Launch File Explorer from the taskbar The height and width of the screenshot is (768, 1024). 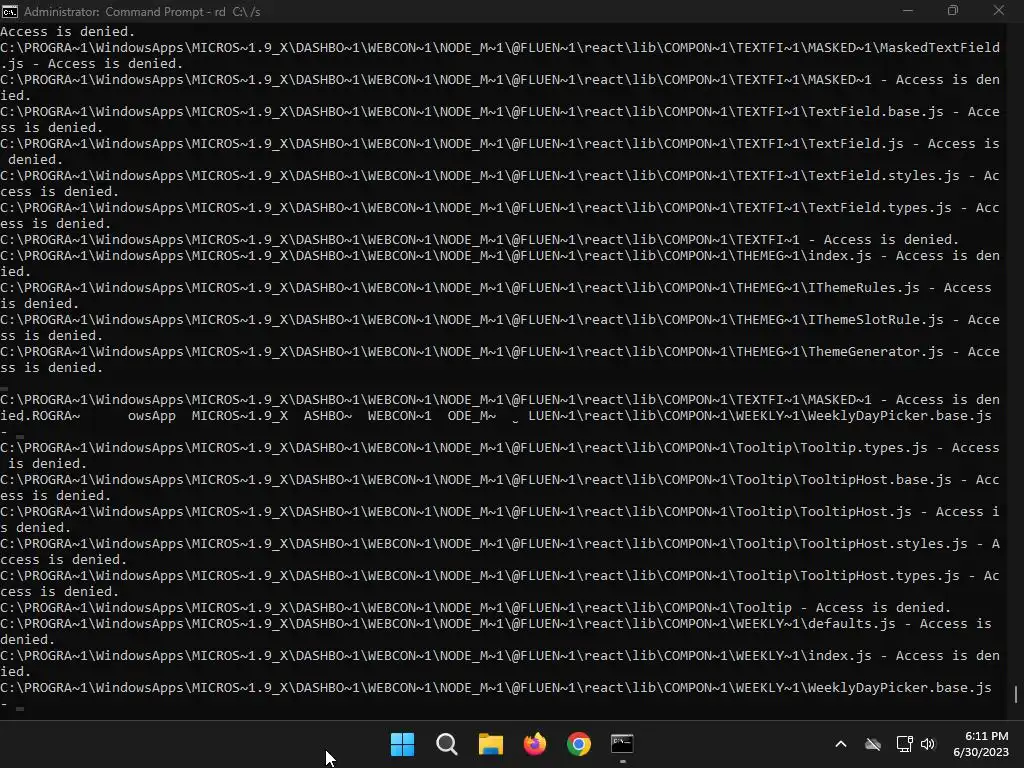[490, 744]
